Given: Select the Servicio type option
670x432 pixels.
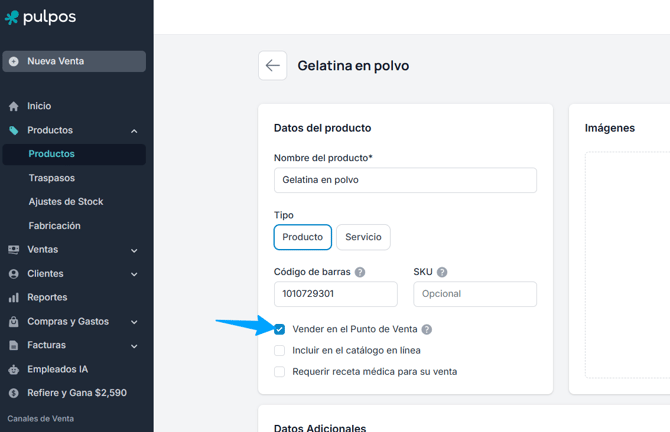Looking at the screenshot, I should 363,237.
